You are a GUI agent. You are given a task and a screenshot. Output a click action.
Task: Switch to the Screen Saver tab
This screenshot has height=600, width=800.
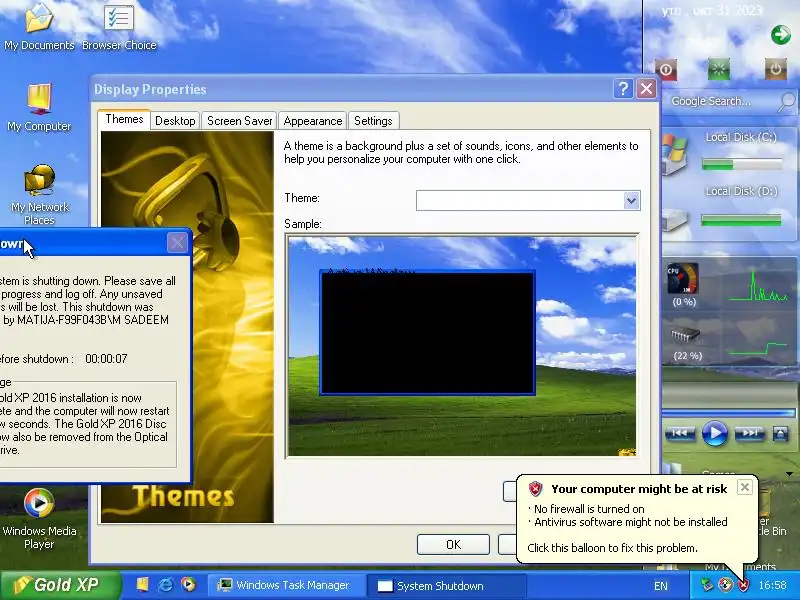[239, 121]
